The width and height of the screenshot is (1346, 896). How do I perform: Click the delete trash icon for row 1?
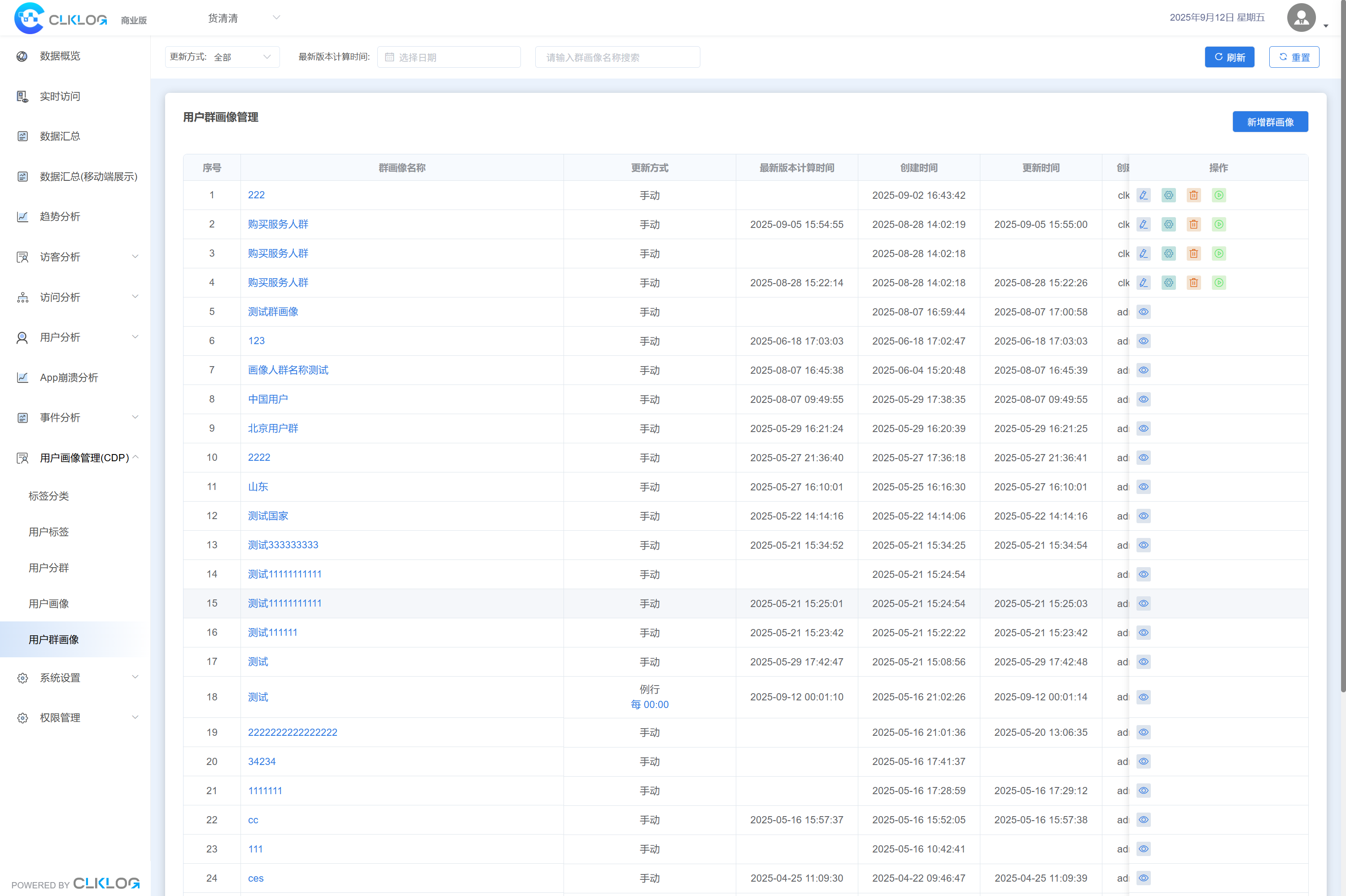pyautogui.click(x=1193, y=196)
